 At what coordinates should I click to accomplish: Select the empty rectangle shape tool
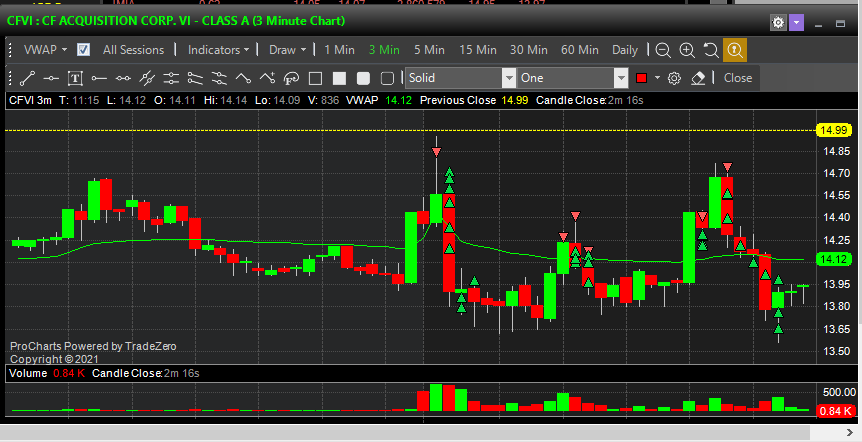(315, 78)
